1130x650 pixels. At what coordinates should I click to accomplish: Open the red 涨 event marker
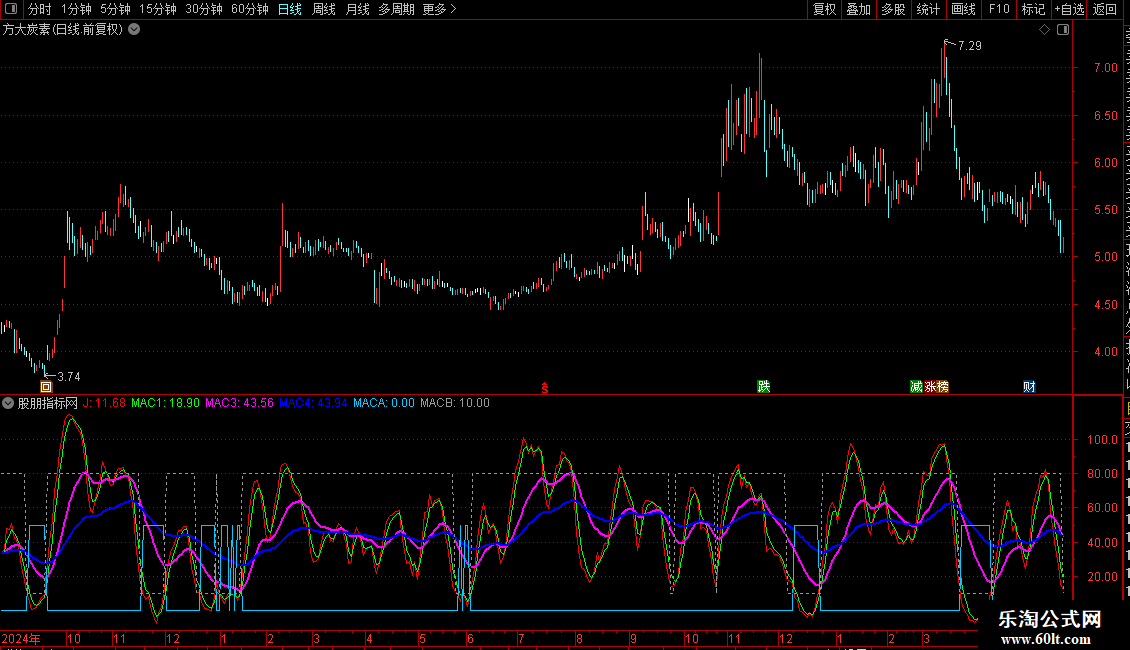[x=930, y=387]
